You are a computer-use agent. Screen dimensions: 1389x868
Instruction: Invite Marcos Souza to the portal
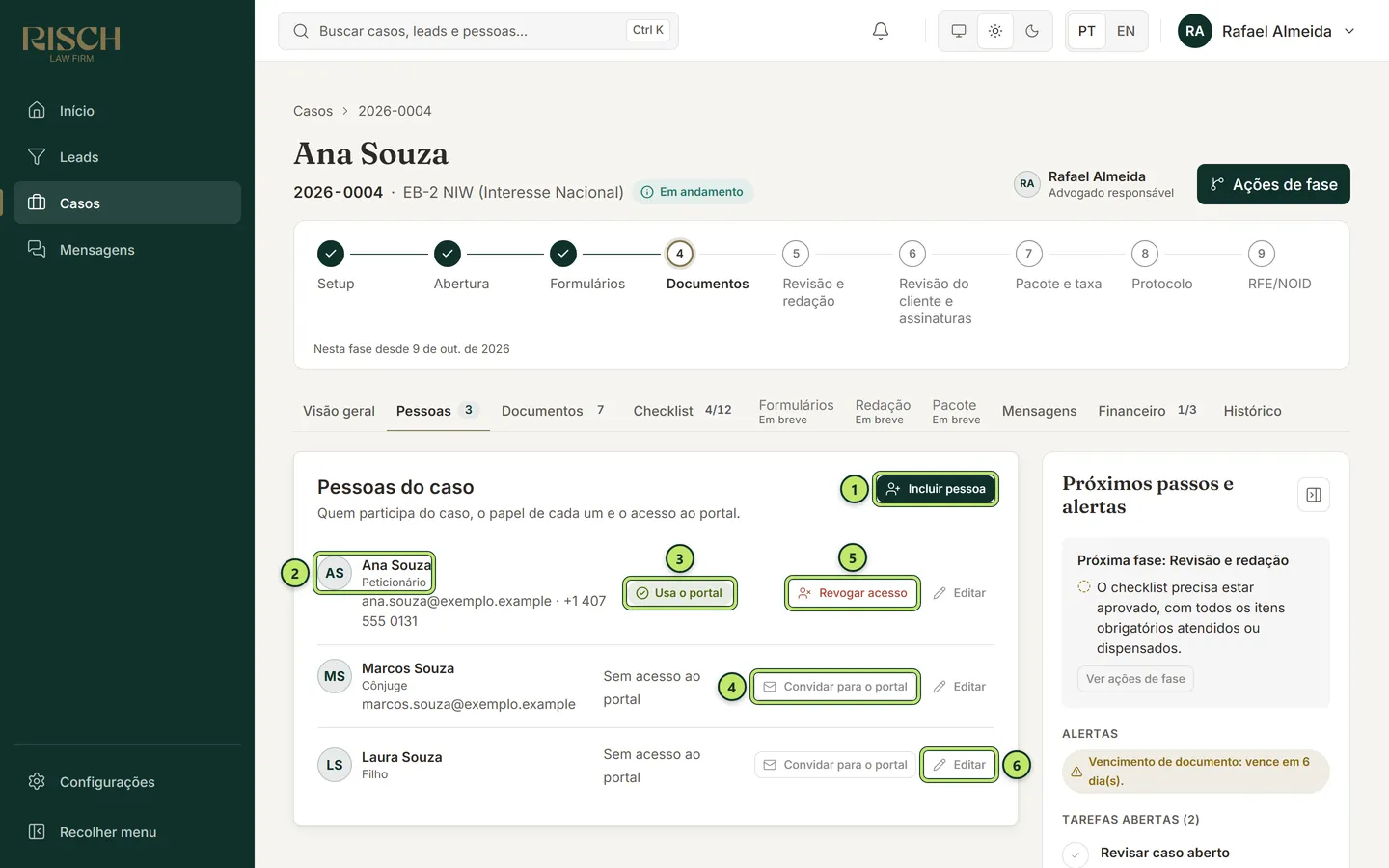(x=835, y=687)
